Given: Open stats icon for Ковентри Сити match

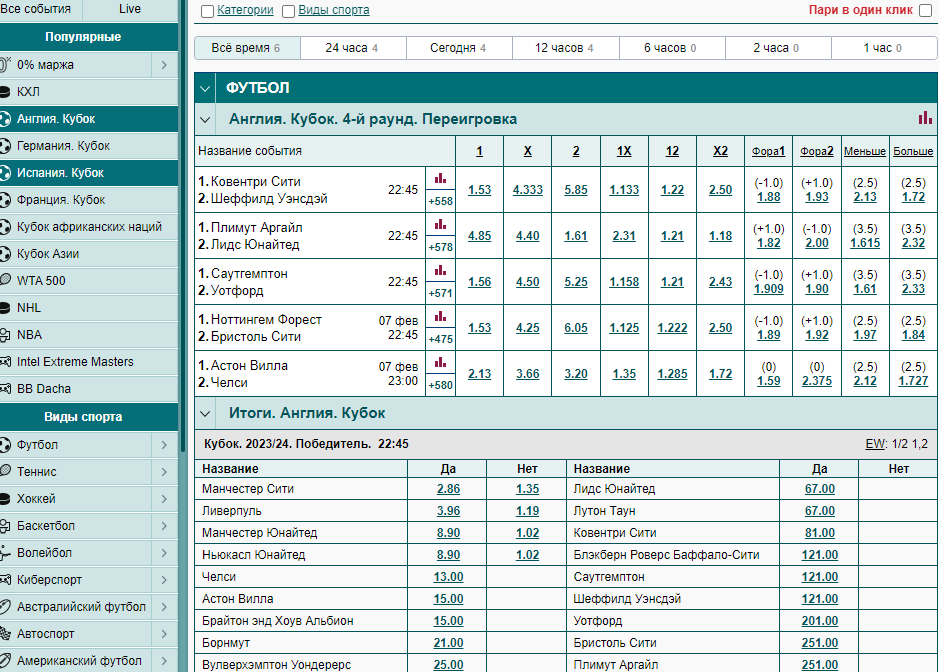Looking at the screenshot, I should point(440,178).
